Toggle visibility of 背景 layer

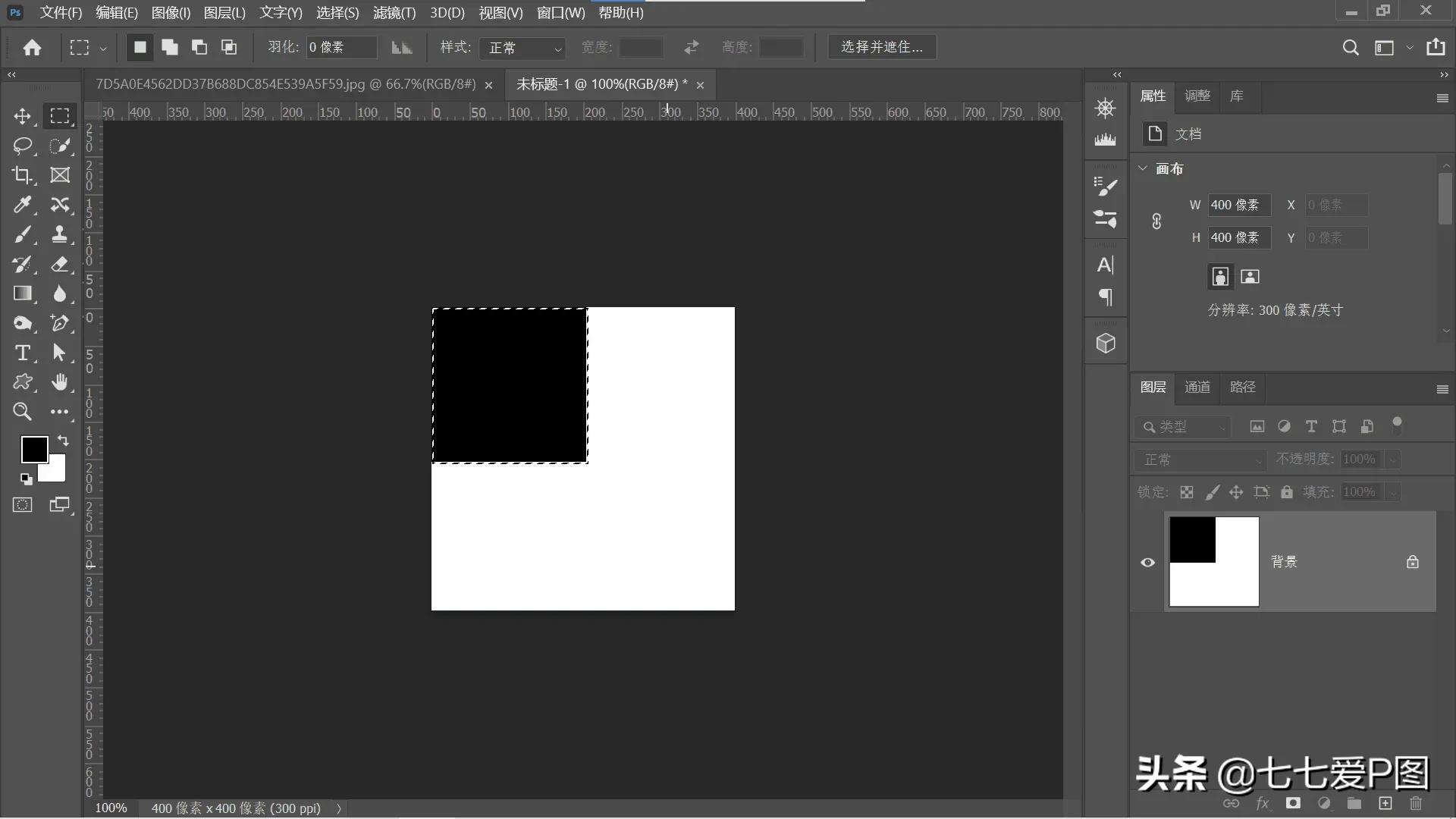tap(1148, 562)
